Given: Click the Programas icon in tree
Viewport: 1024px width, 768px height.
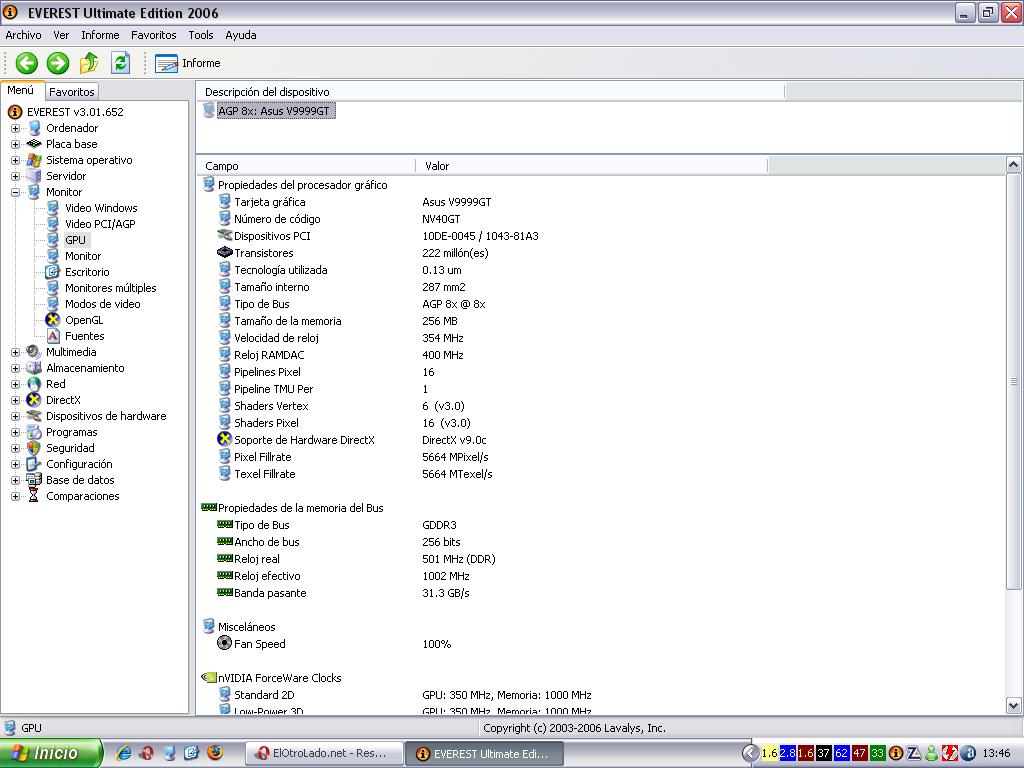Looking at the screenshot, I should [34, 432].
